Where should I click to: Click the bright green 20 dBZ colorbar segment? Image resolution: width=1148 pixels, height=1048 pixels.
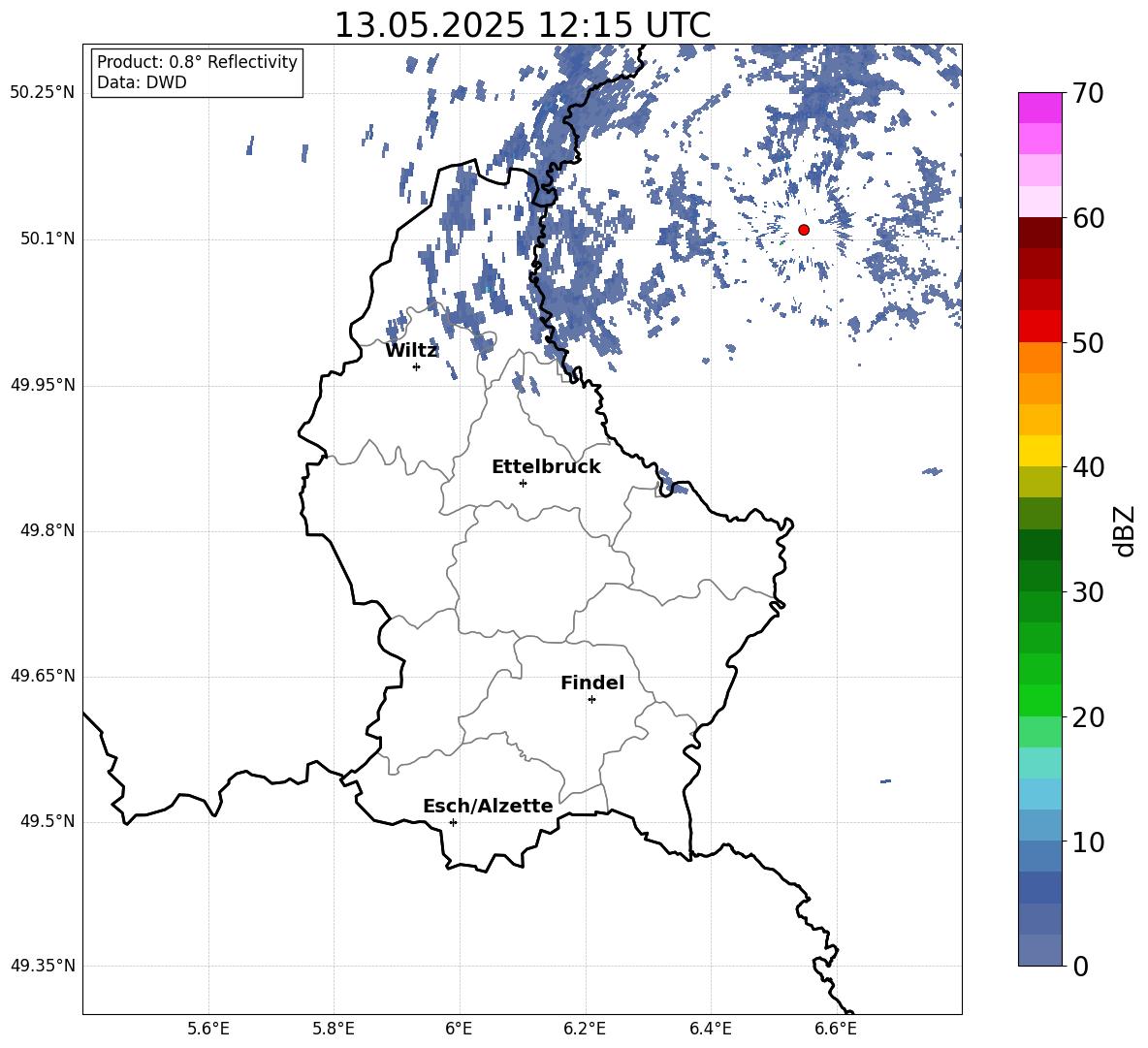[x=1040, y=700]
